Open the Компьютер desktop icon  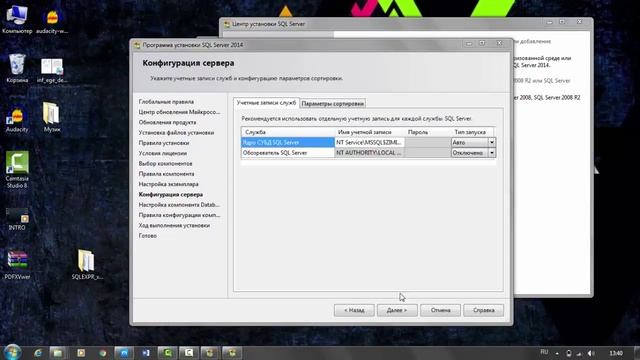click(x=17, y=19)
